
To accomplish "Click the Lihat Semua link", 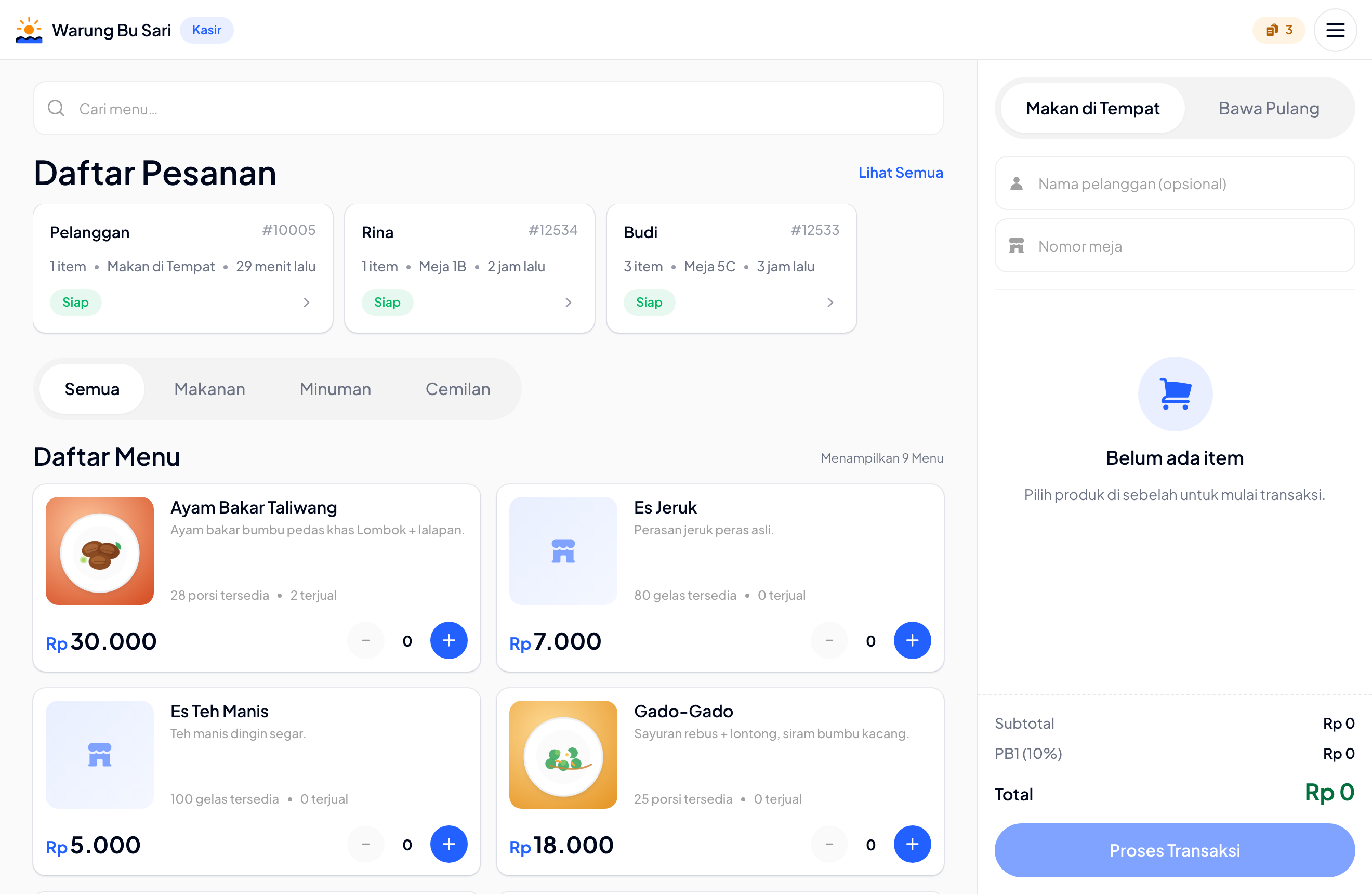I will [x=901, y=173].
